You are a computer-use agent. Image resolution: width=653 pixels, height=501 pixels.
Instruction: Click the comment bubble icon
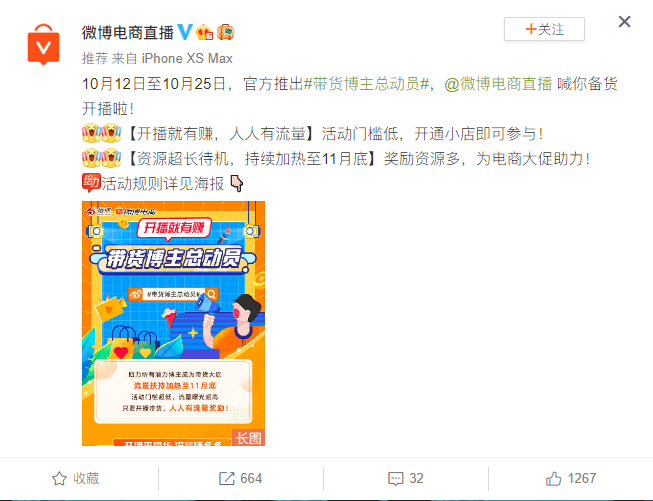396,479
